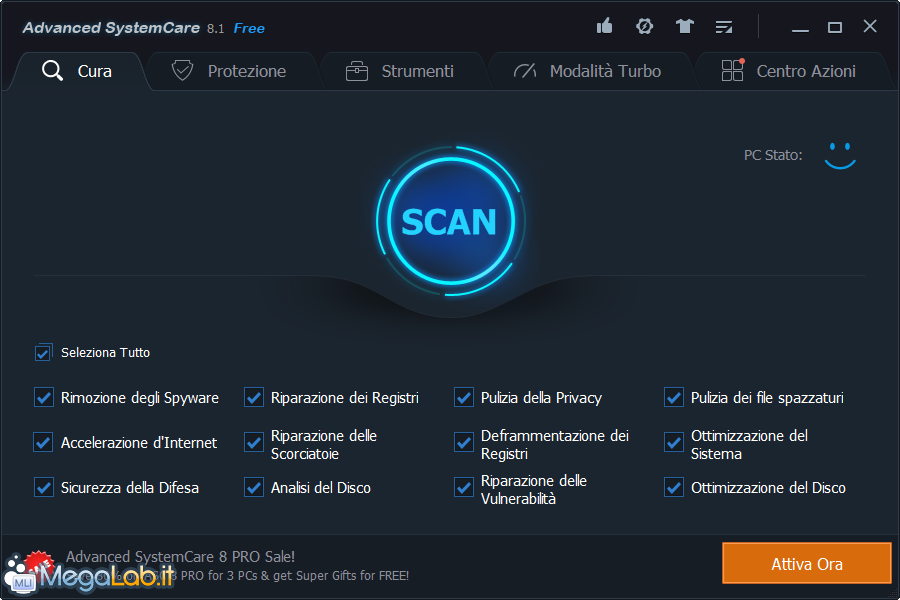The width and height of the screenshot is (900, 600).
Task: Disable Ottimizzazione del Sistema checkbox
Action: pos(674,443)
